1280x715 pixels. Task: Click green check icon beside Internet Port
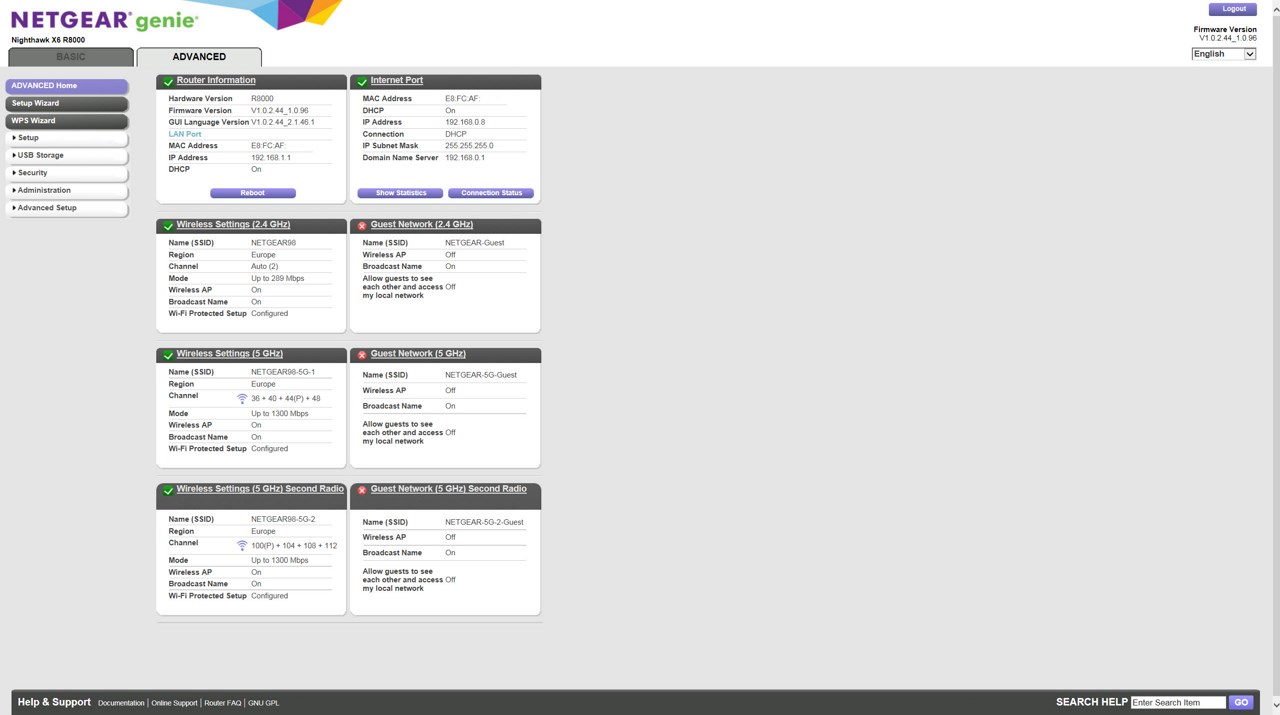click(x=362, y=82)
